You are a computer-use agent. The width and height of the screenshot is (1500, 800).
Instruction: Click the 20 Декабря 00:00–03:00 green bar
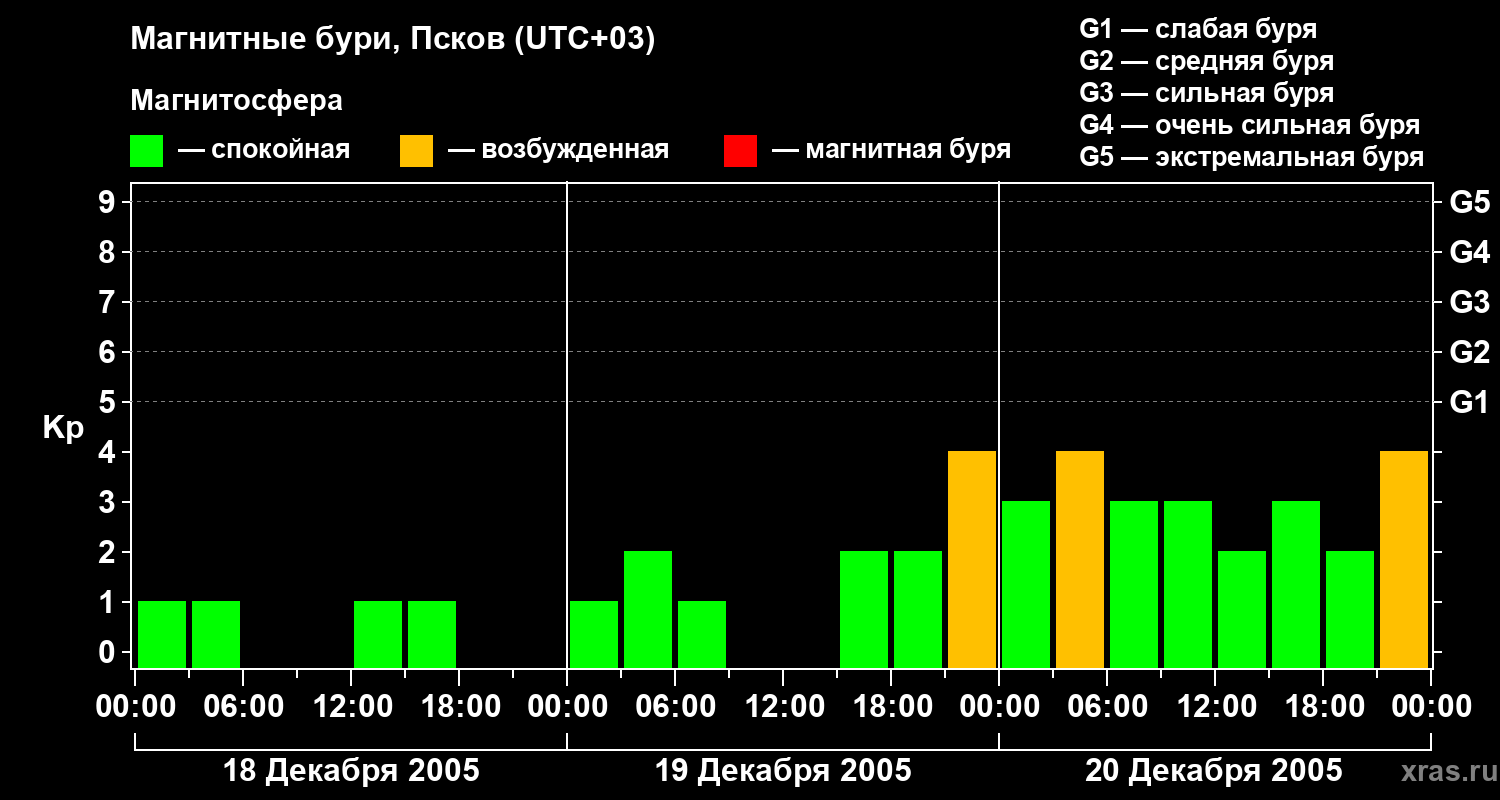(1026, 584)
